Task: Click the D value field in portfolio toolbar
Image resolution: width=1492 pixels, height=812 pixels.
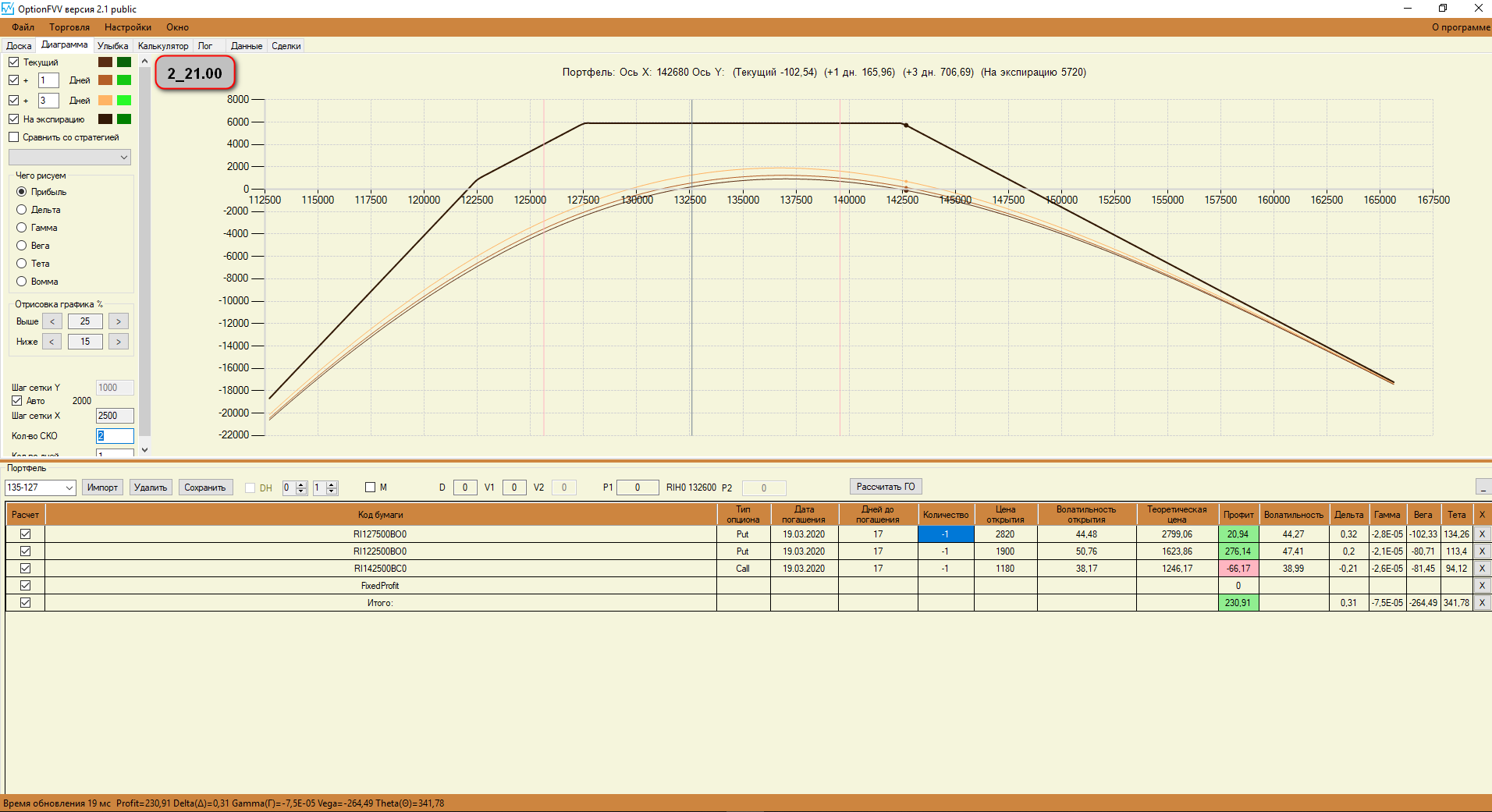Action: (x=465, y=488)
